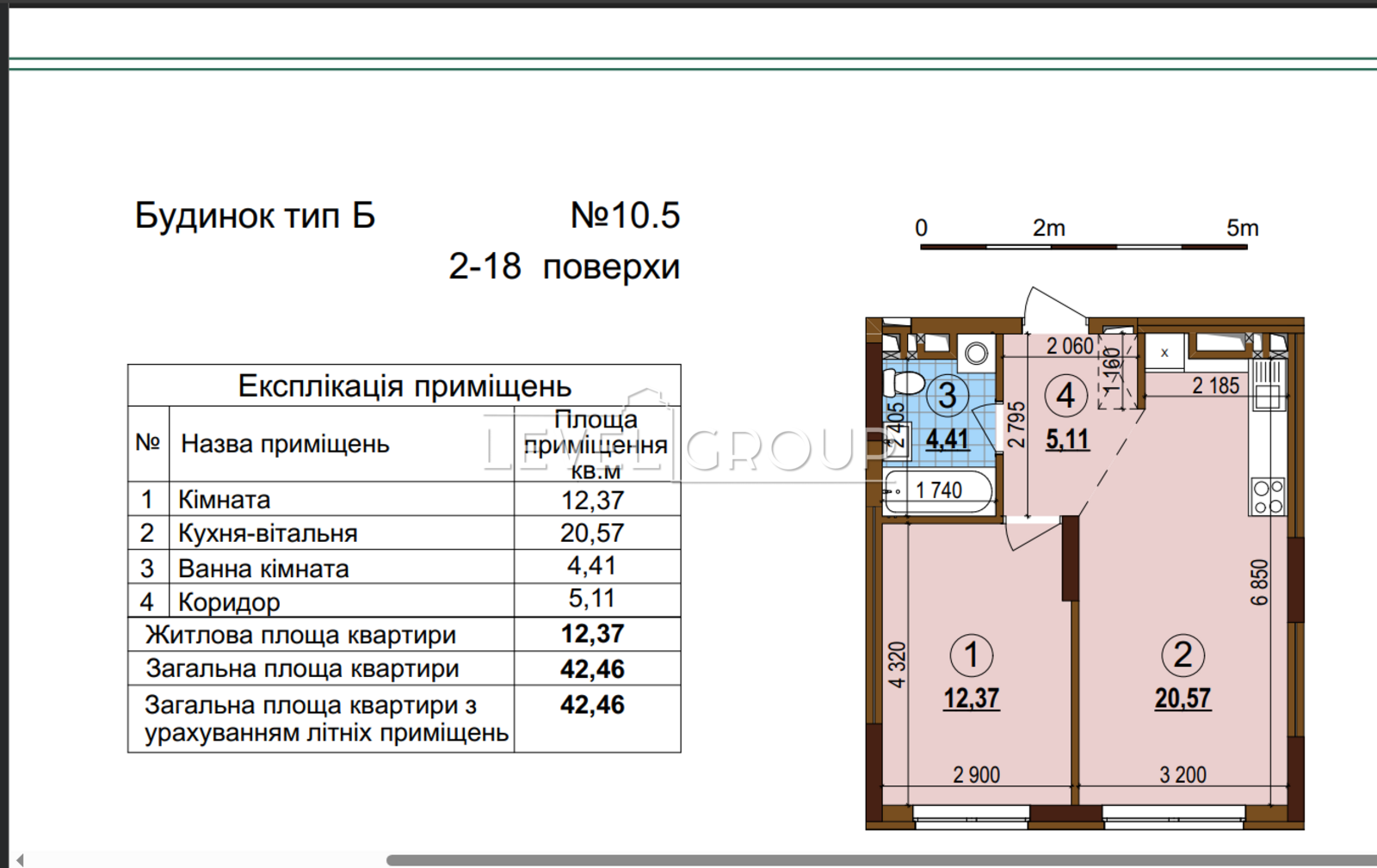The width and height of the screenshot is (1377, 868).
Task: Click the kitchen sink with drainboard symbol
Action: [x=1268, y=384]
